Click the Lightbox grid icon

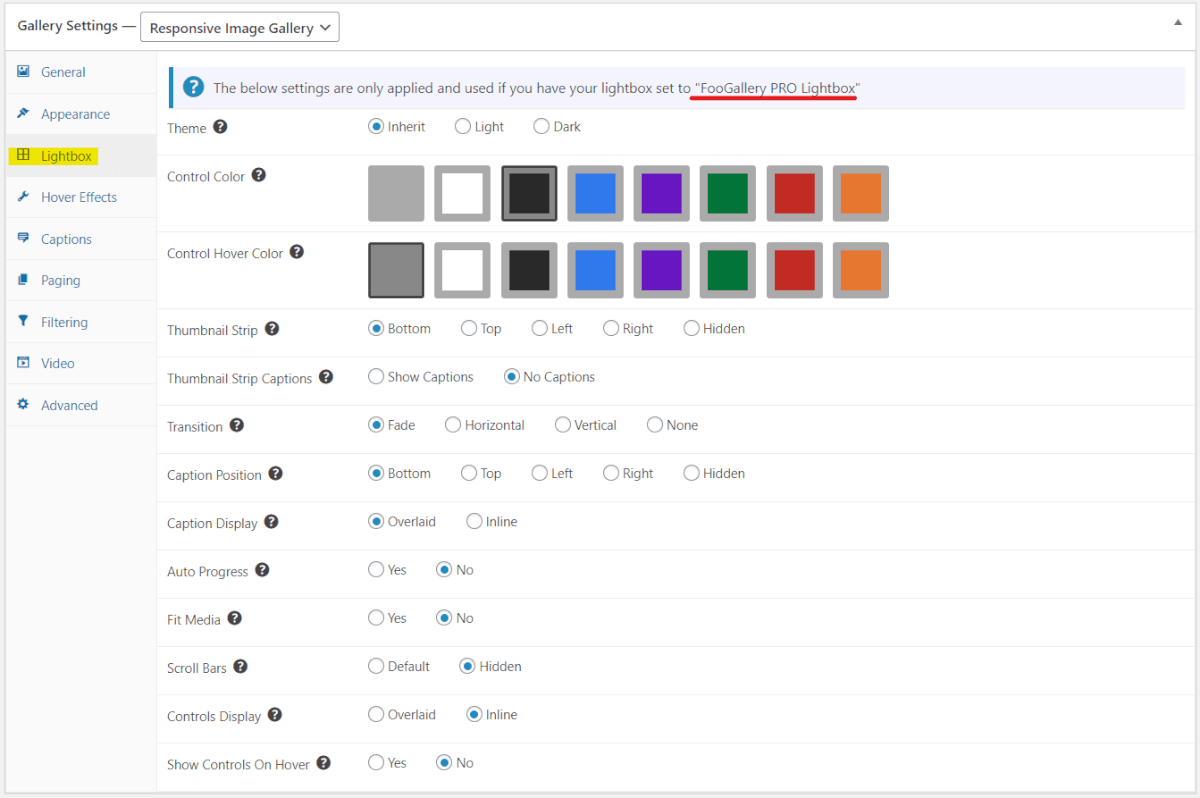23,155
